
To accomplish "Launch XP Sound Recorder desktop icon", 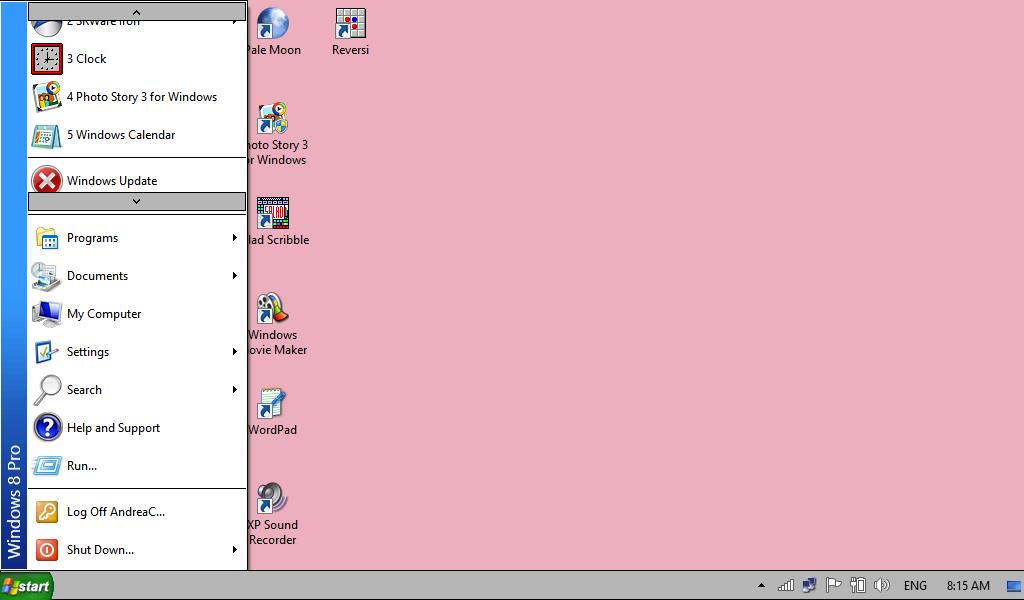I will (272, 499).
